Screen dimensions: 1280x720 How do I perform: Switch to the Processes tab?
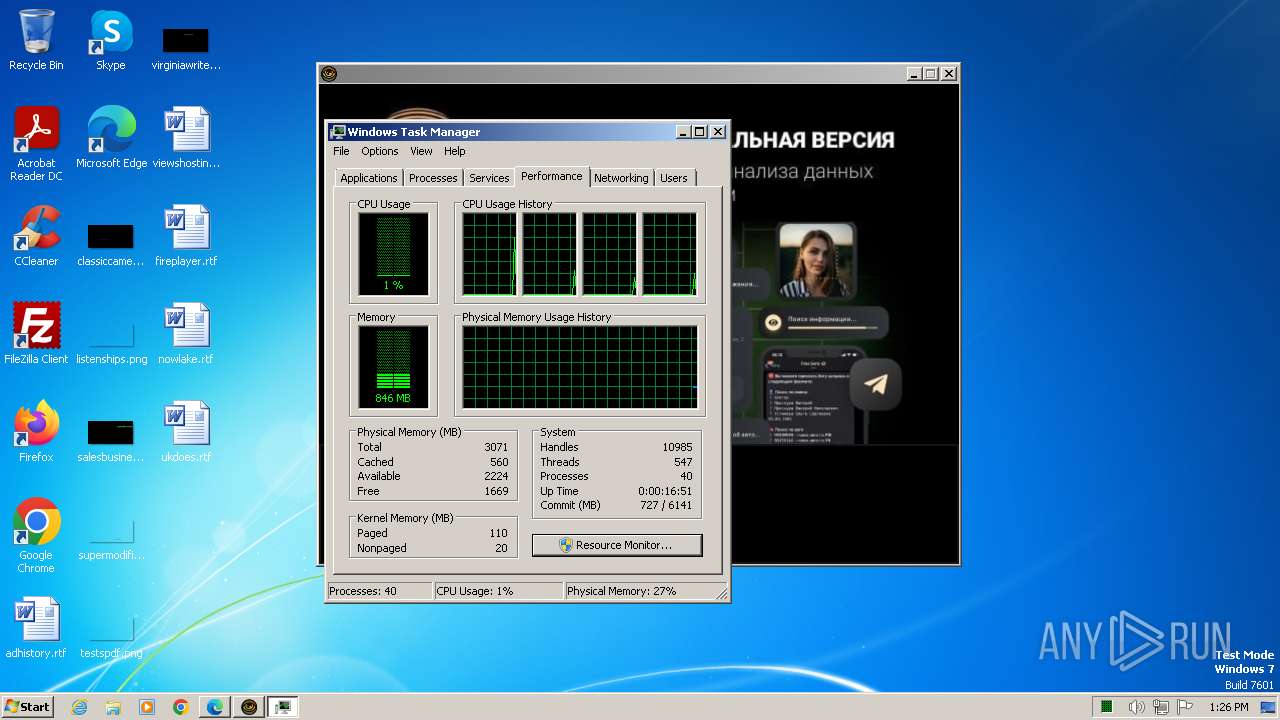[x=433, y=178]
